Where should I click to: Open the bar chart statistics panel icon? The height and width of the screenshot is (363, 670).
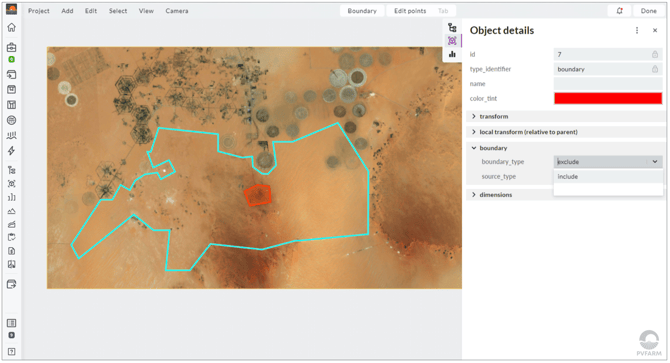pos(452,54)
